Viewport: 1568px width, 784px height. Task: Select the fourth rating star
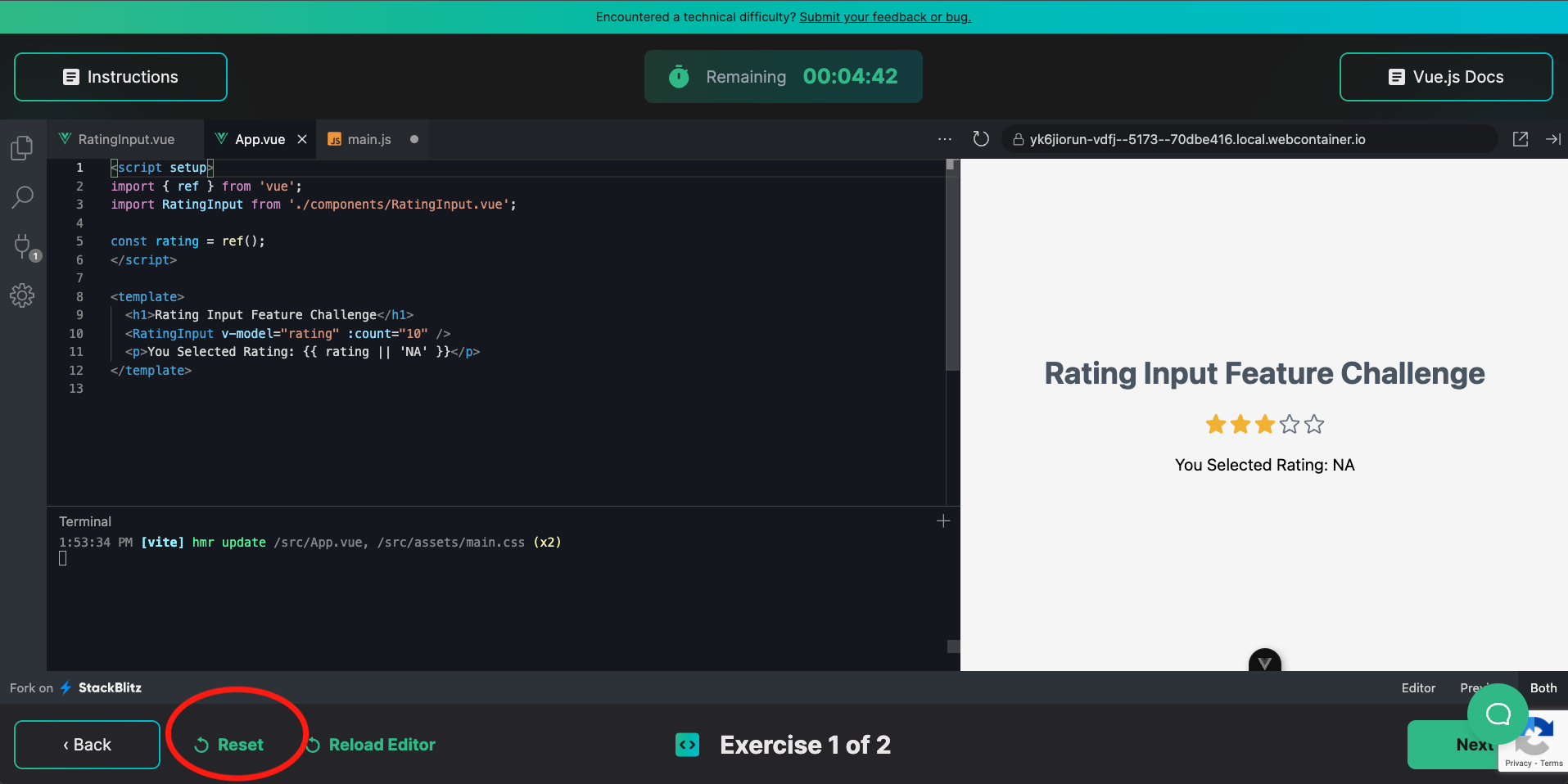[x=1290, y=424]
